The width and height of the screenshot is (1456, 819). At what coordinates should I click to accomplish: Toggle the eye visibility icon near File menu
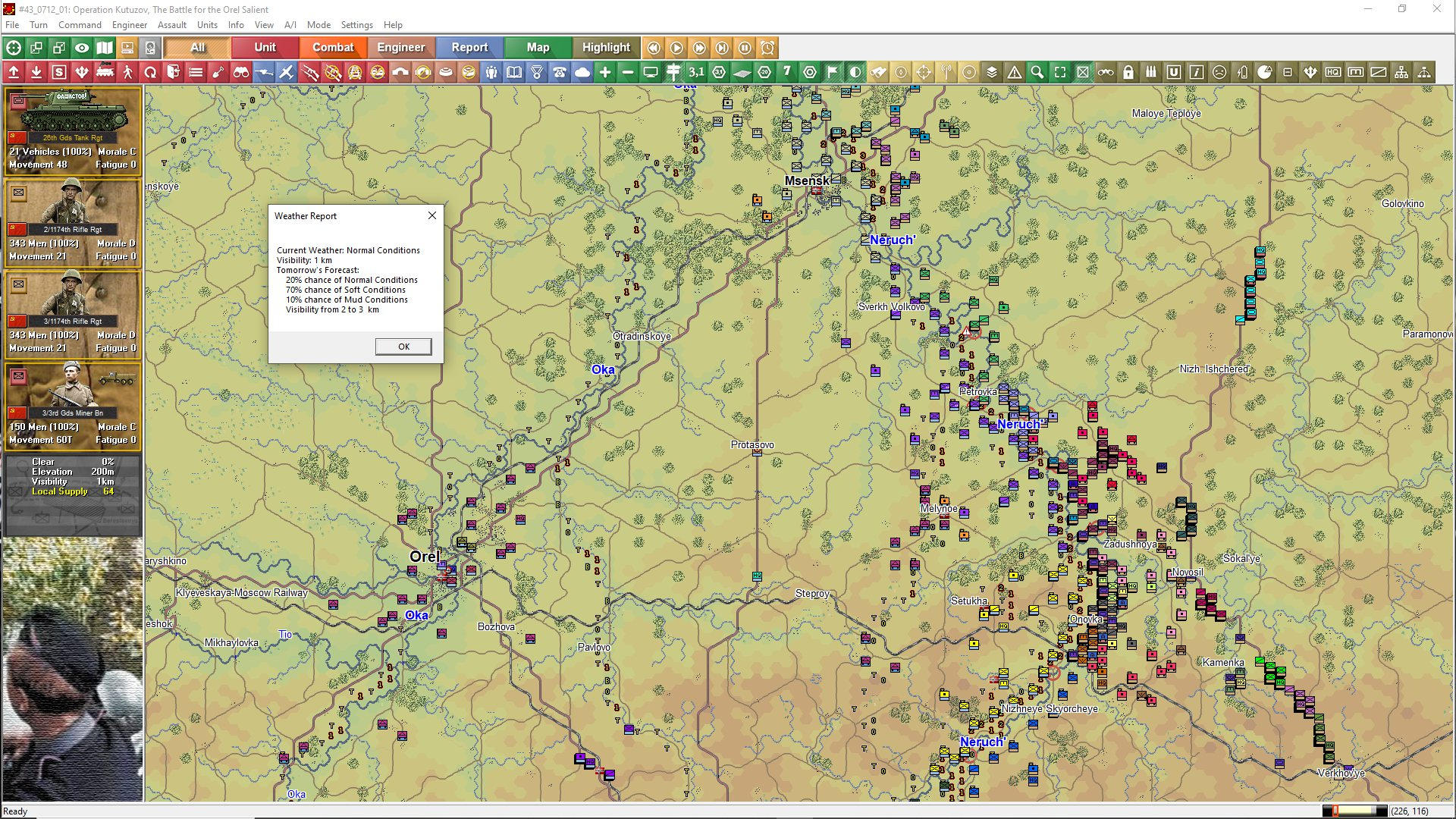tap(82, 47)
